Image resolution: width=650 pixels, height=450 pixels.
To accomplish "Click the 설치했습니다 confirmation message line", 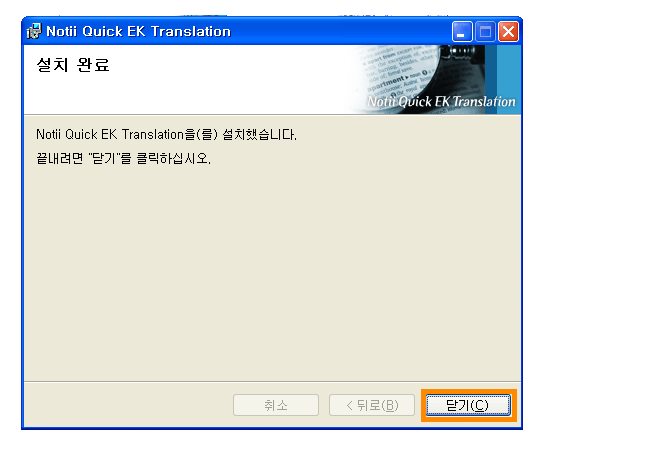I will click(166, 134).
